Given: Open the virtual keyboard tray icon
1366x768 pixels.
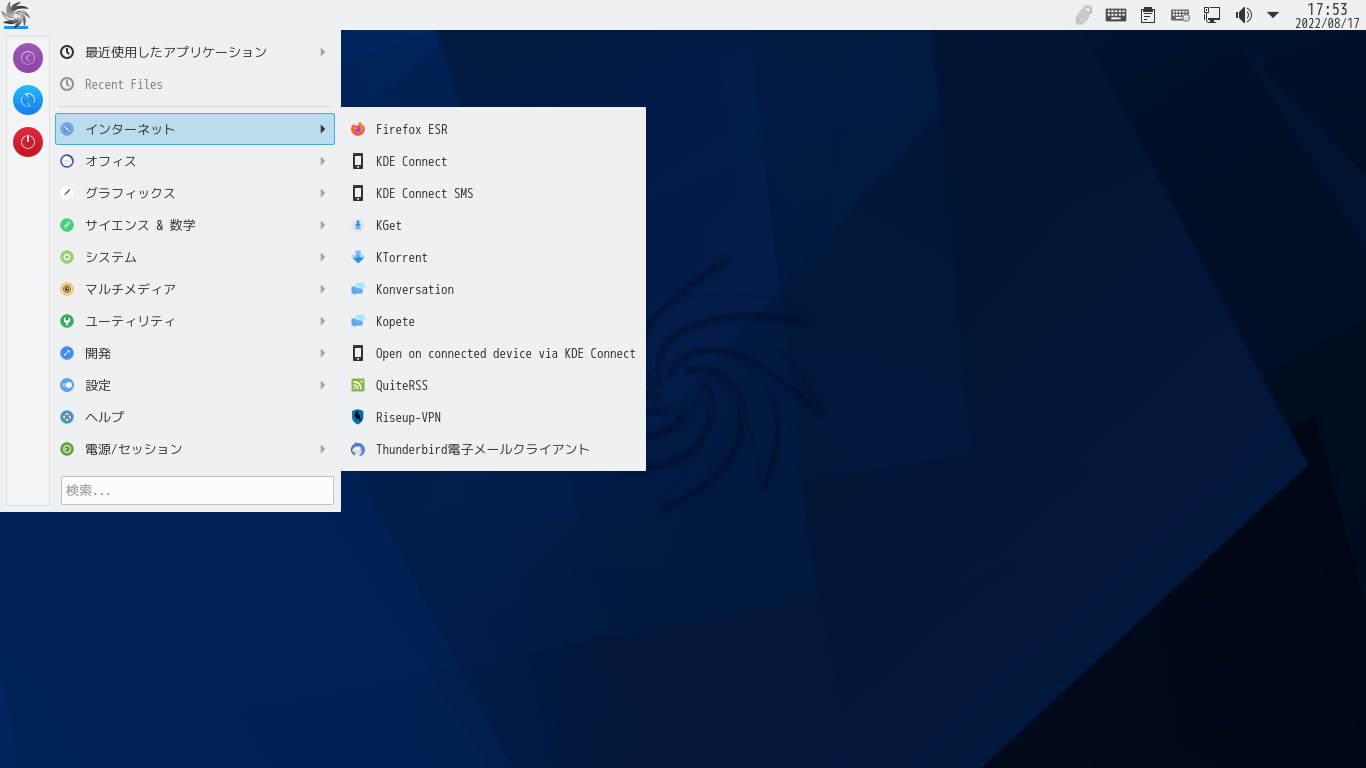Looking at the screenshot, I should 1116,14.
